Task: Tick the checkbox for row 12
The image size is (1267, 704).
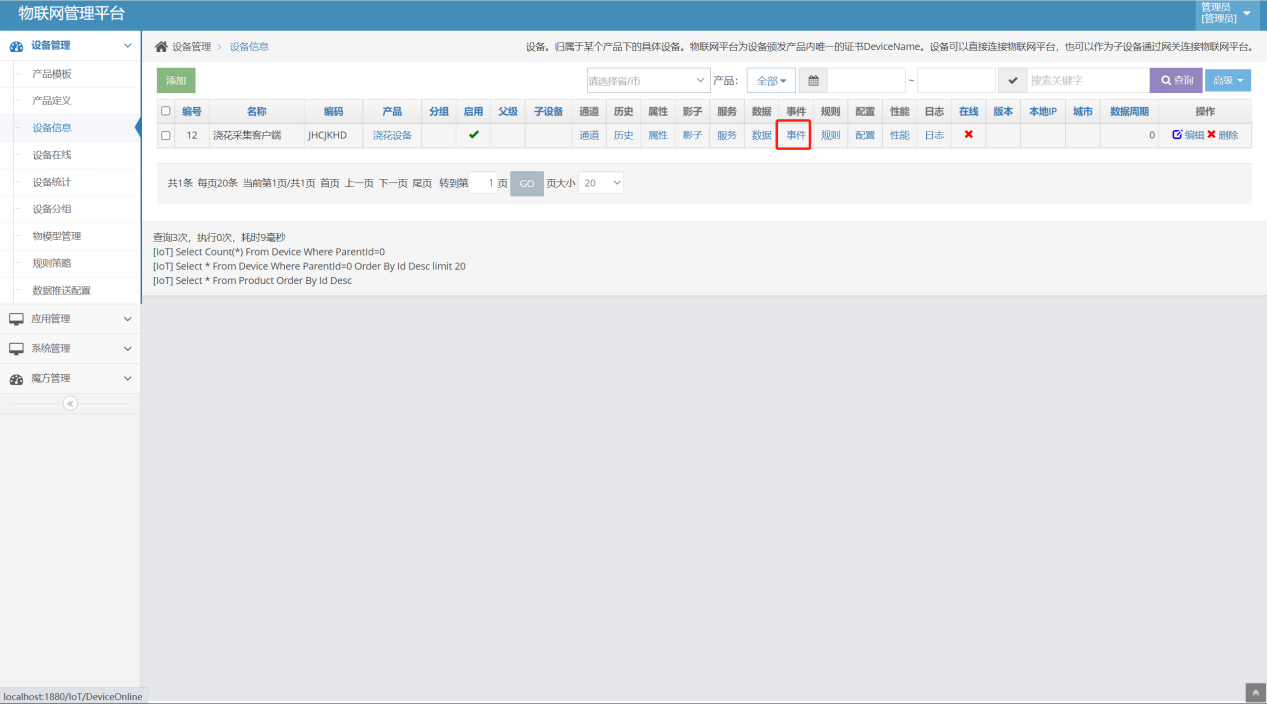Action: (166, 135)
